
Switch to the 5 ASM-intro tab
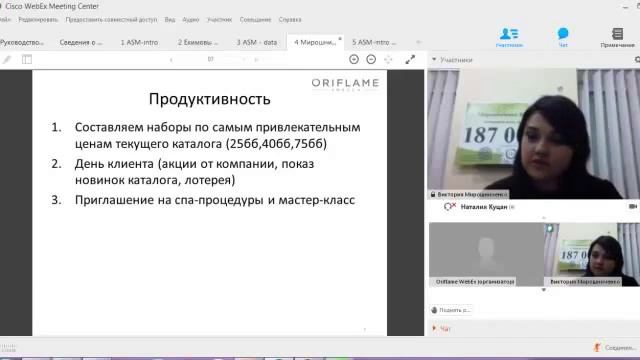pos(374,42)
